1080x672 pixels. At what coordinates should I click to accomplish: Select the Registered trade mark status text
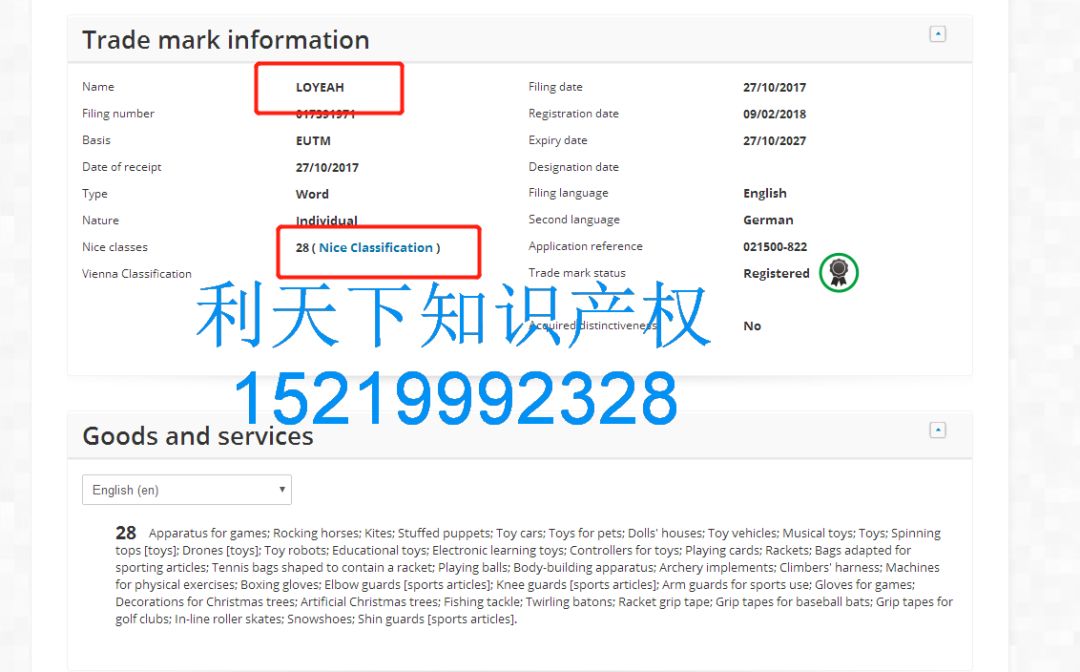(x=776, y=273)
